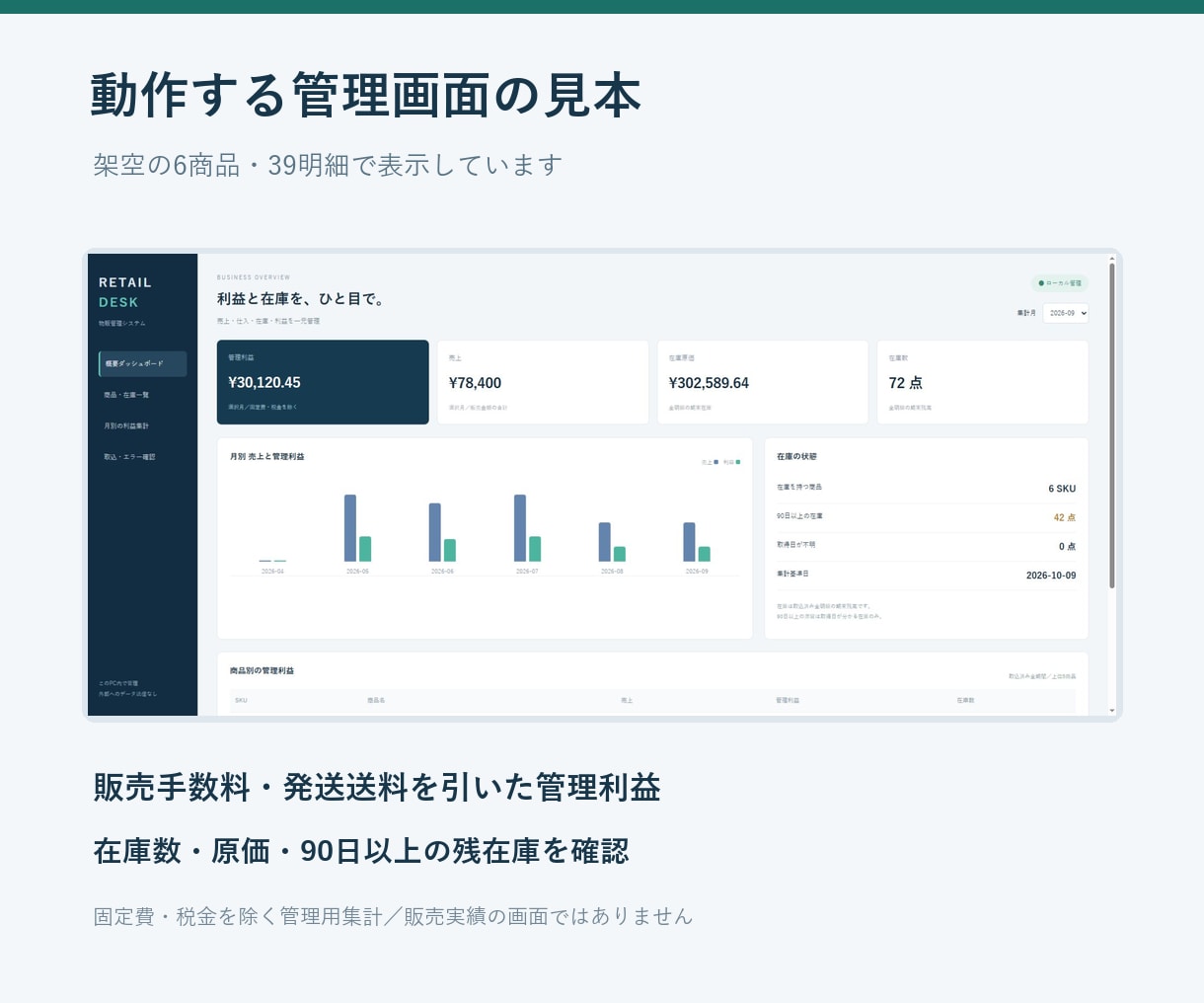Click the 商品別の管理利益 table heading
The width and height of the screenshot is (1204, 1003).
[262, 670]
